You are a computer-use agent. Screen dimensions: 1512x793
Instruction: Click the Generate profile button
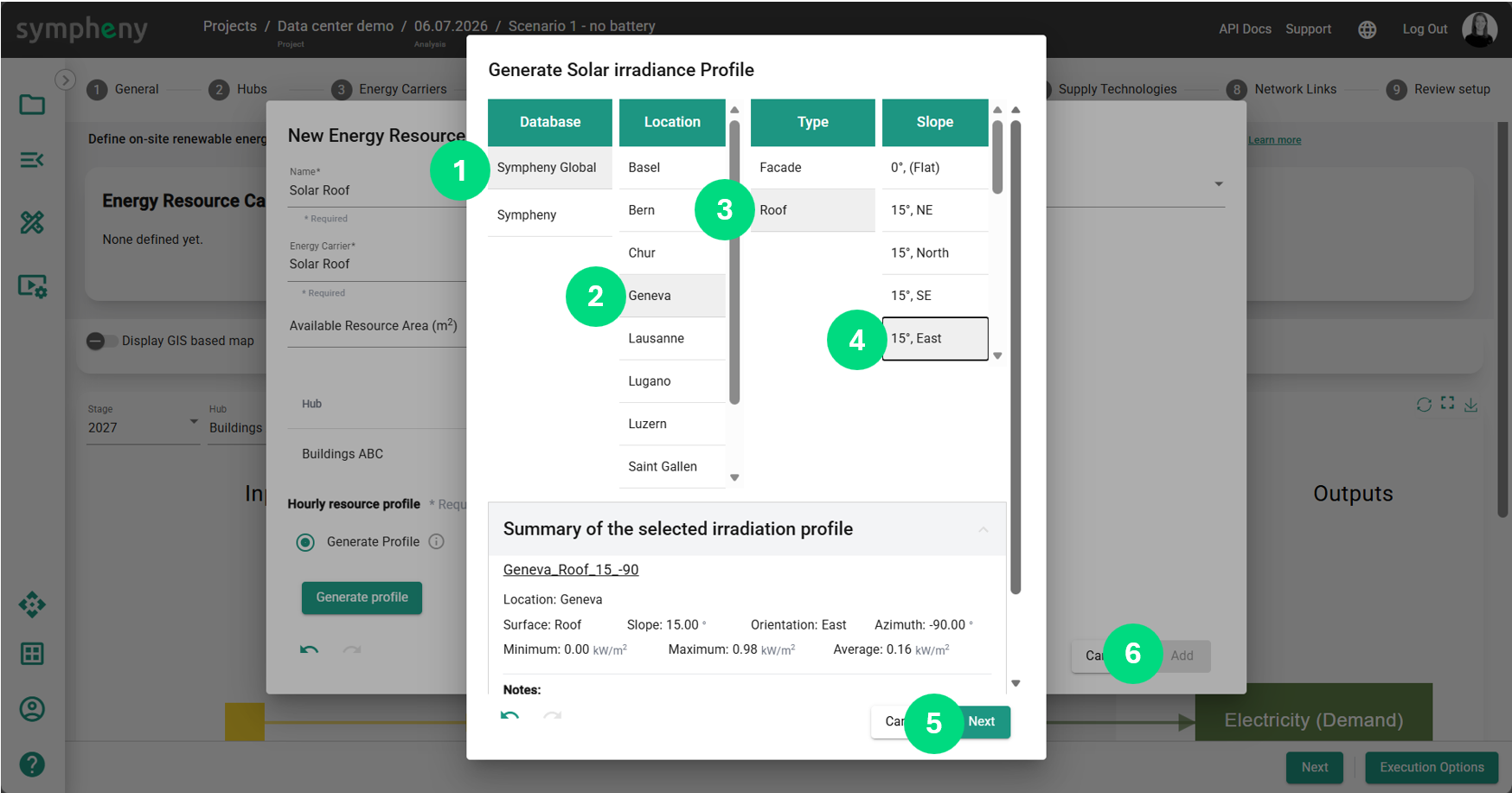tap(362, 598)
